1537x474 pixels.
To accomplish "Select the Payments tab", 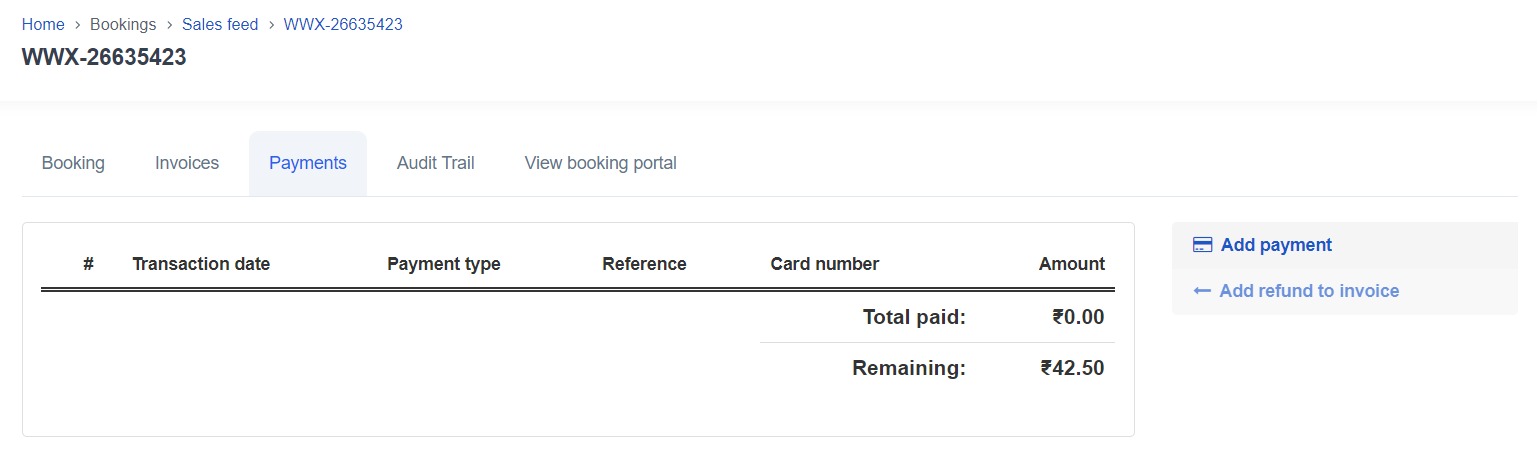I will pos(308,163).
